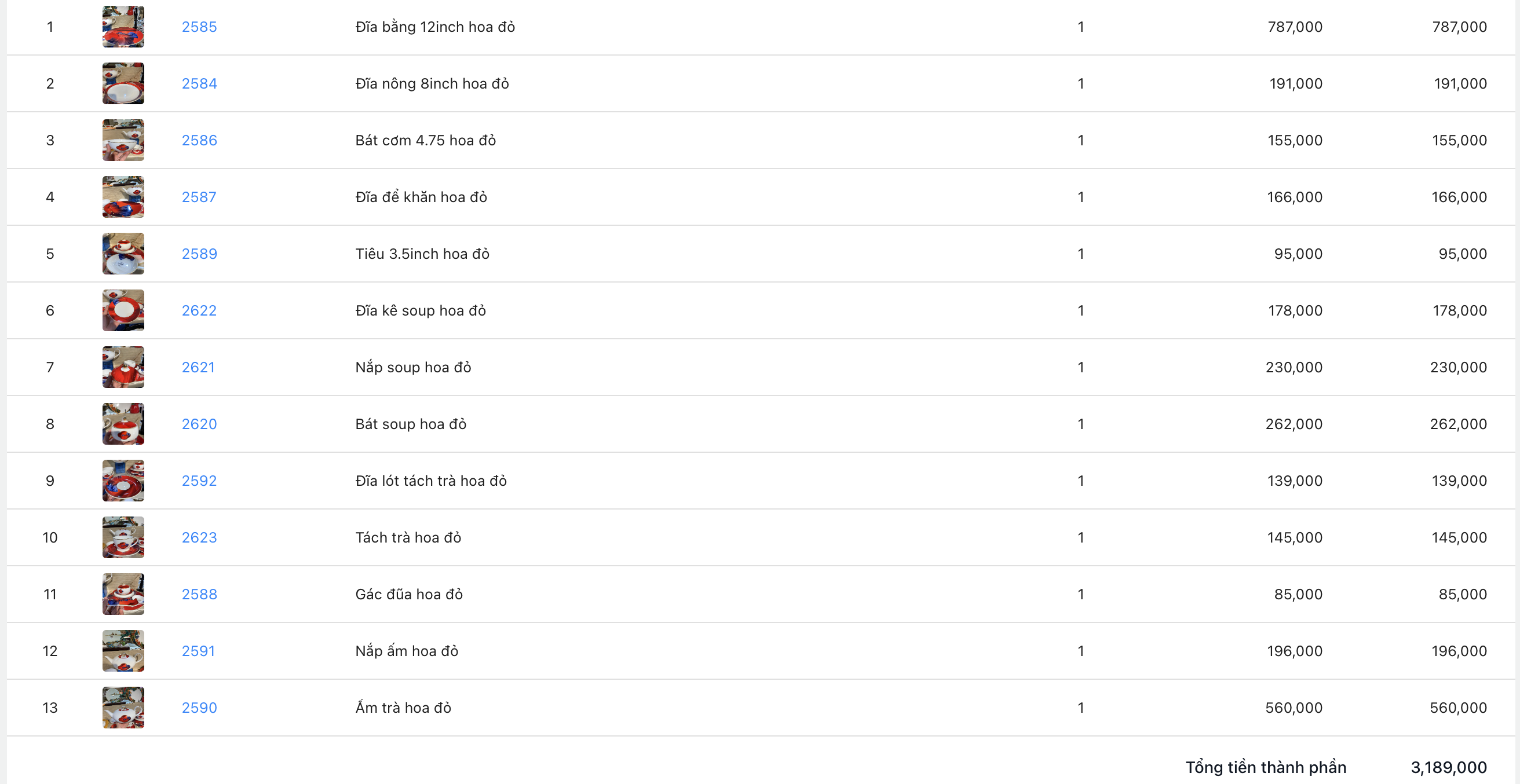
Task: Select product name Đĩa để khăn hoa đỏ
Action: (x=421, y=196)
